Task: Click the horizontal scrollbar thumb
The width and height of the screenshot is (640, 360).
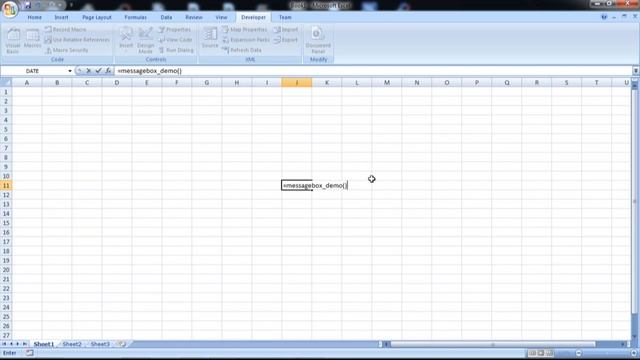Action: click(x=493, y=344)
